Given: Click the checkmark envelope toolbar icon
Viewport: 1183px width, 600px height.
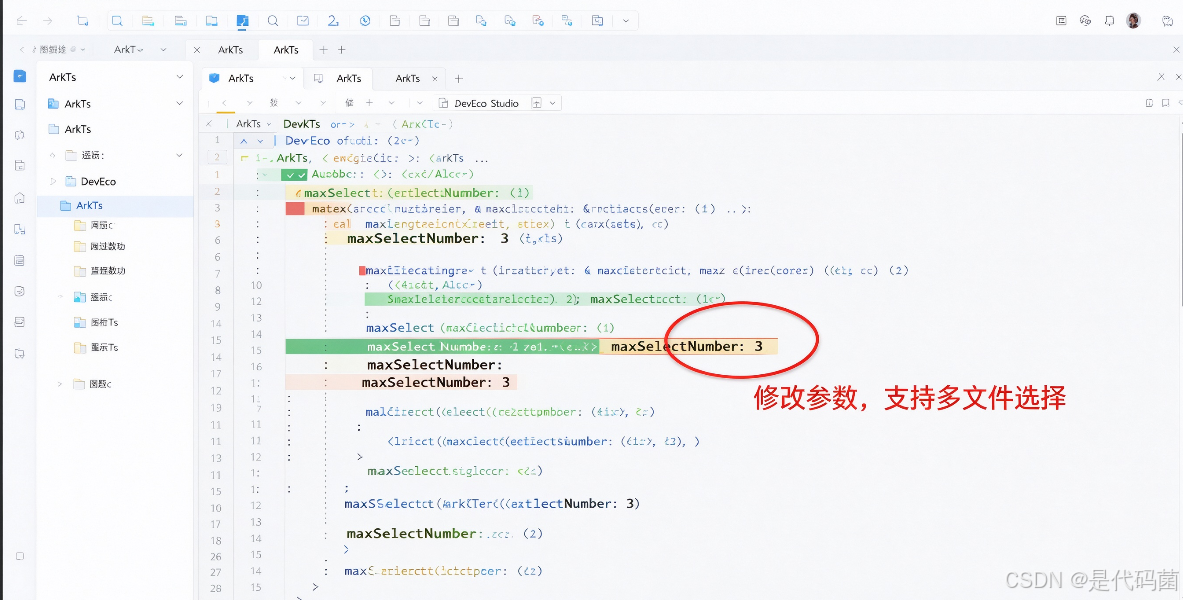Looking at the screenshot, I should tap(303, 21).
